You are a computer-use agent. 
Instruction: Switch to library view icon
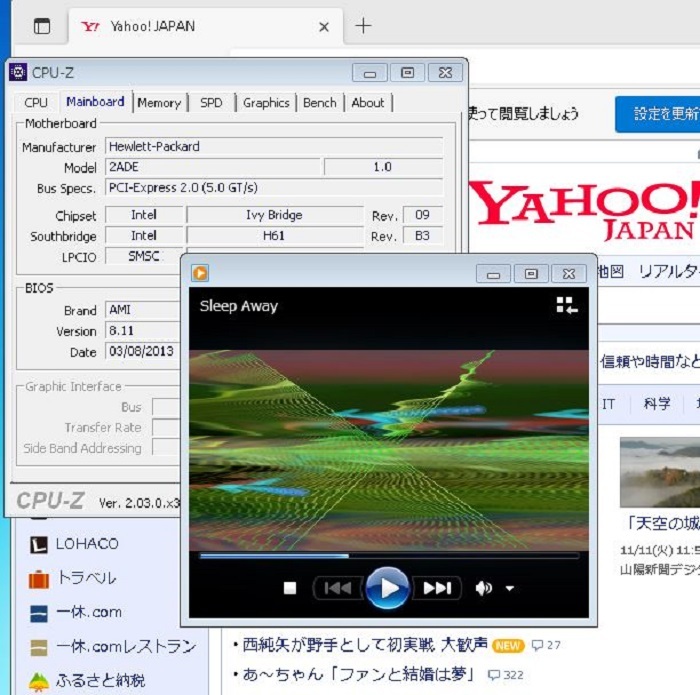[x=567, y=306]
